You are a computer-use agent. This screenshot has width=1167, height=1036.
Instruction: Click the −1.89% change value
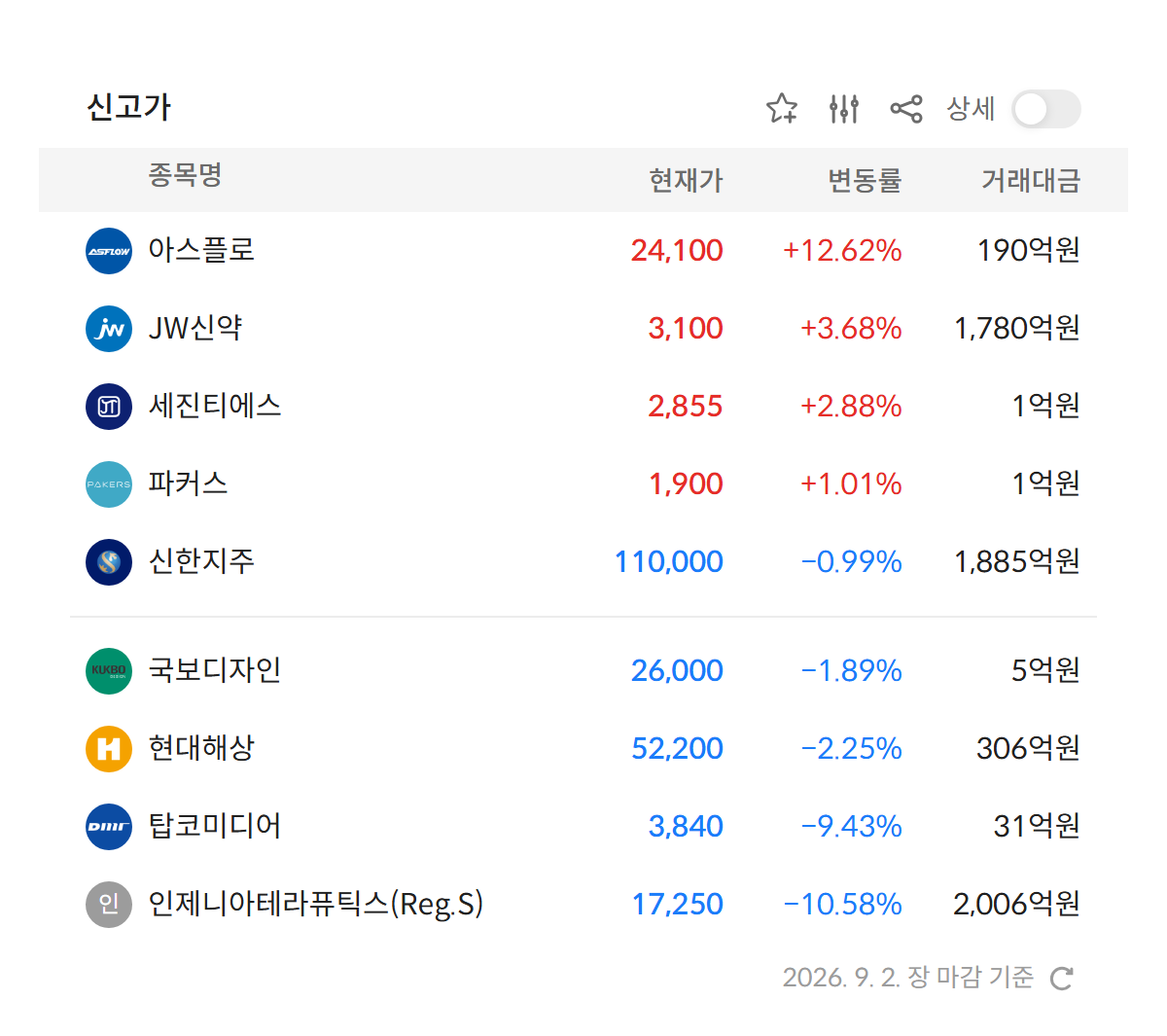point(851,671)
